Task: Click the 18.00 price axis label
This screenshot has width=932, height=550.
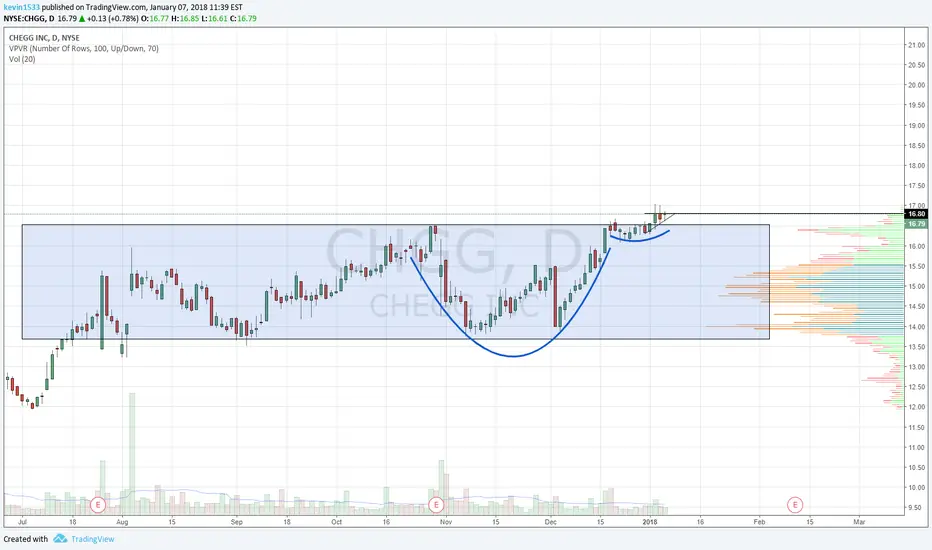Action: click(917, 165)
